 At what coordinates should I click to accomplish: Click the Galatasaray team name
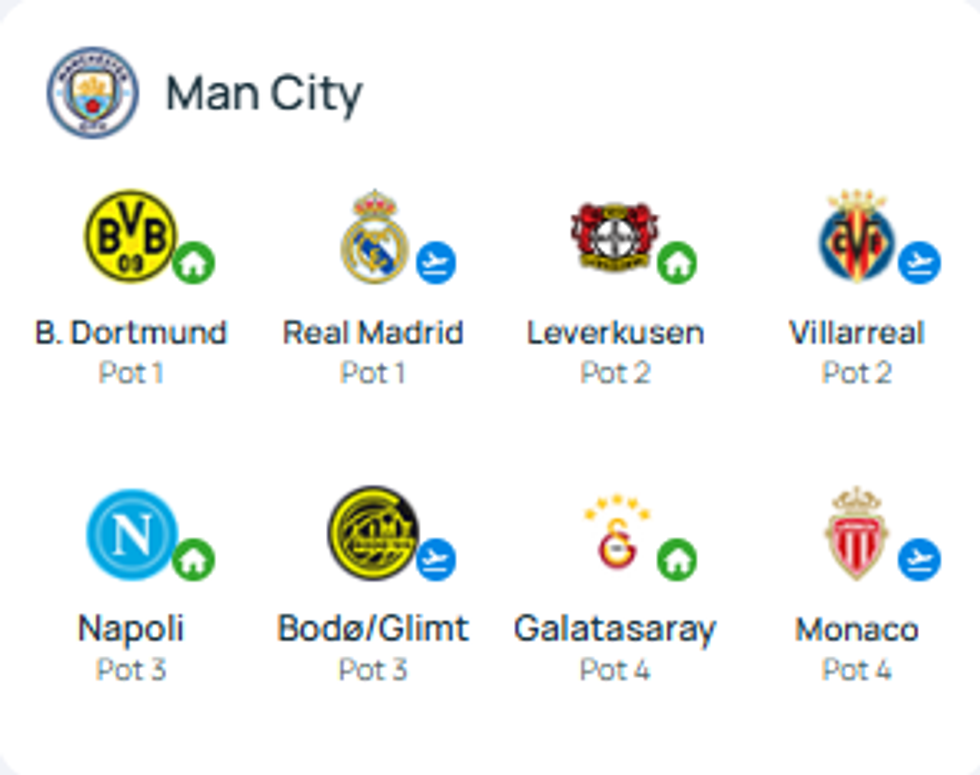(x=615, y=629)
